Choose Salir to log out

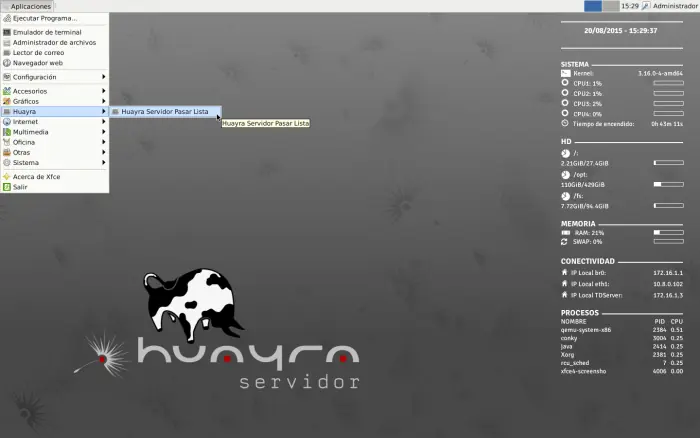click(x=54, y=187)
